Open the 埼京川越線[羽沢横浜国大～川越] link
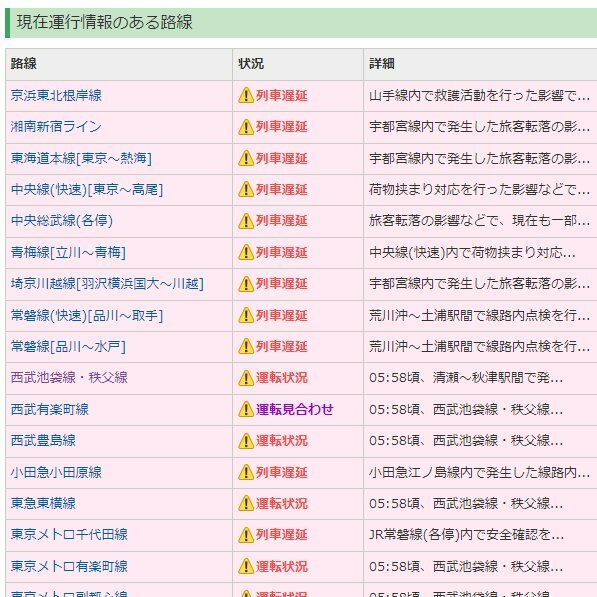The image size is (597, 597). point(107,284)
